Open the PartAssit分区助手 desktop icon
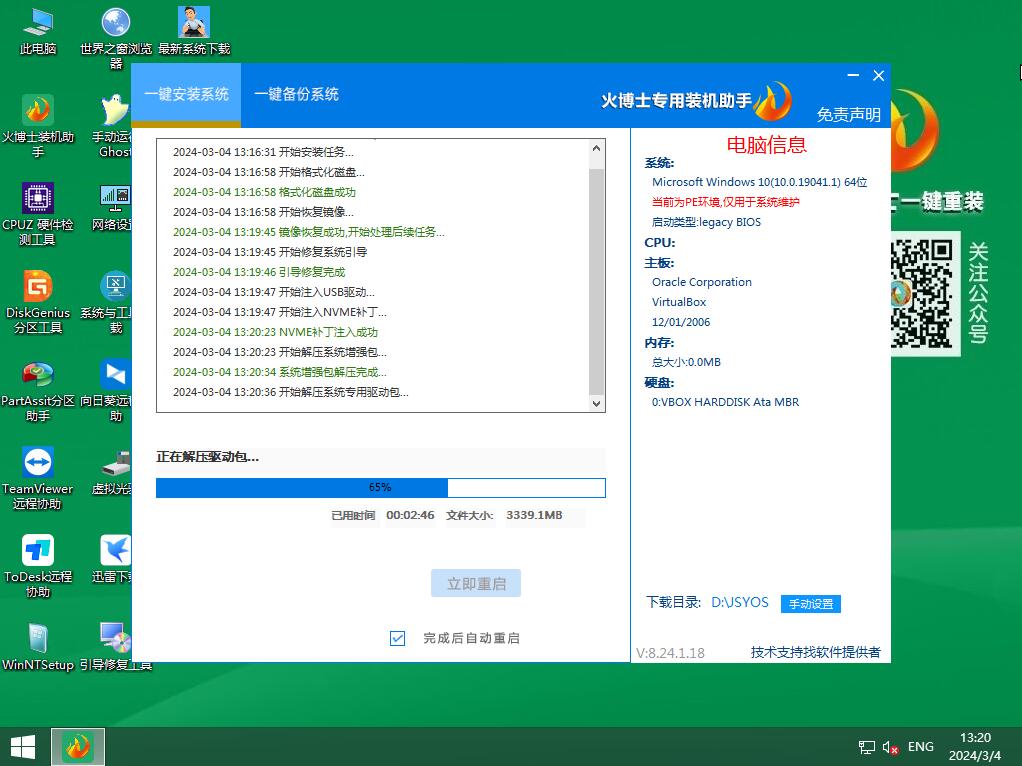The height and width of the screenshot is (766, 1022). [38, 390]
